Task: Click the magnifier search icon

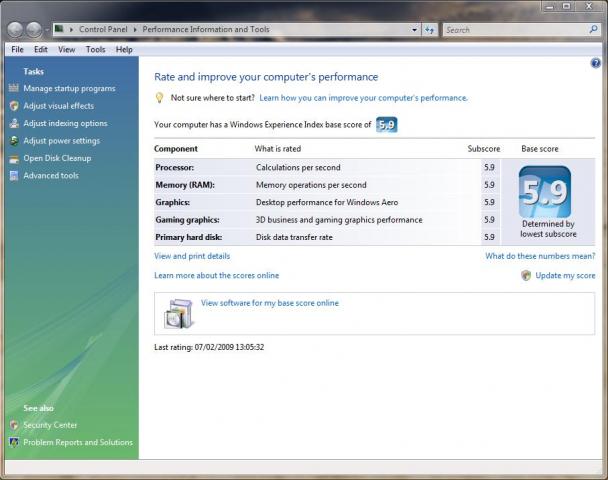Action: pos(593,29)
